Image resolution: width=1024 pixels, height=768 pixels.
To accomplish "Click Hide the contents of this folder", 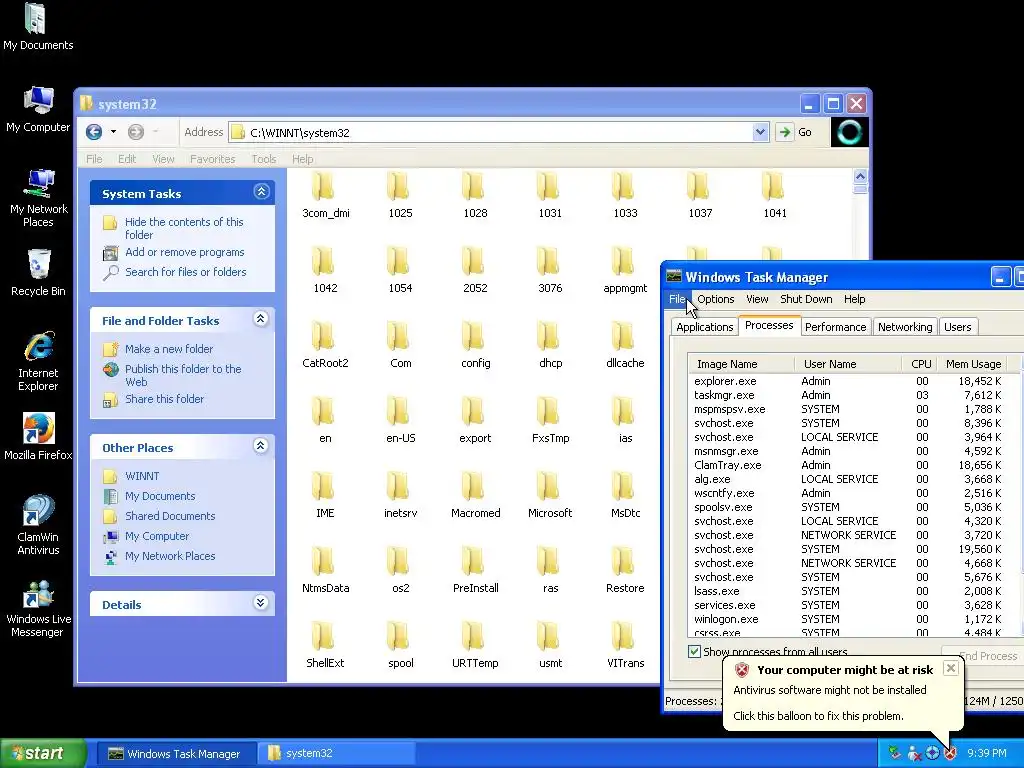I will coord(184,229).
